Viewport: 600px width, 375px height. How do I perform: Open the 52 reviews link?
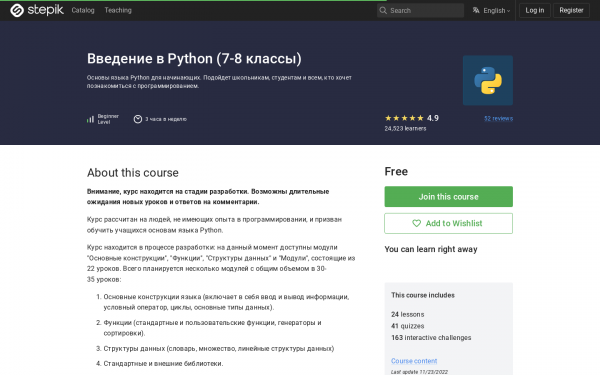[498, 119]
